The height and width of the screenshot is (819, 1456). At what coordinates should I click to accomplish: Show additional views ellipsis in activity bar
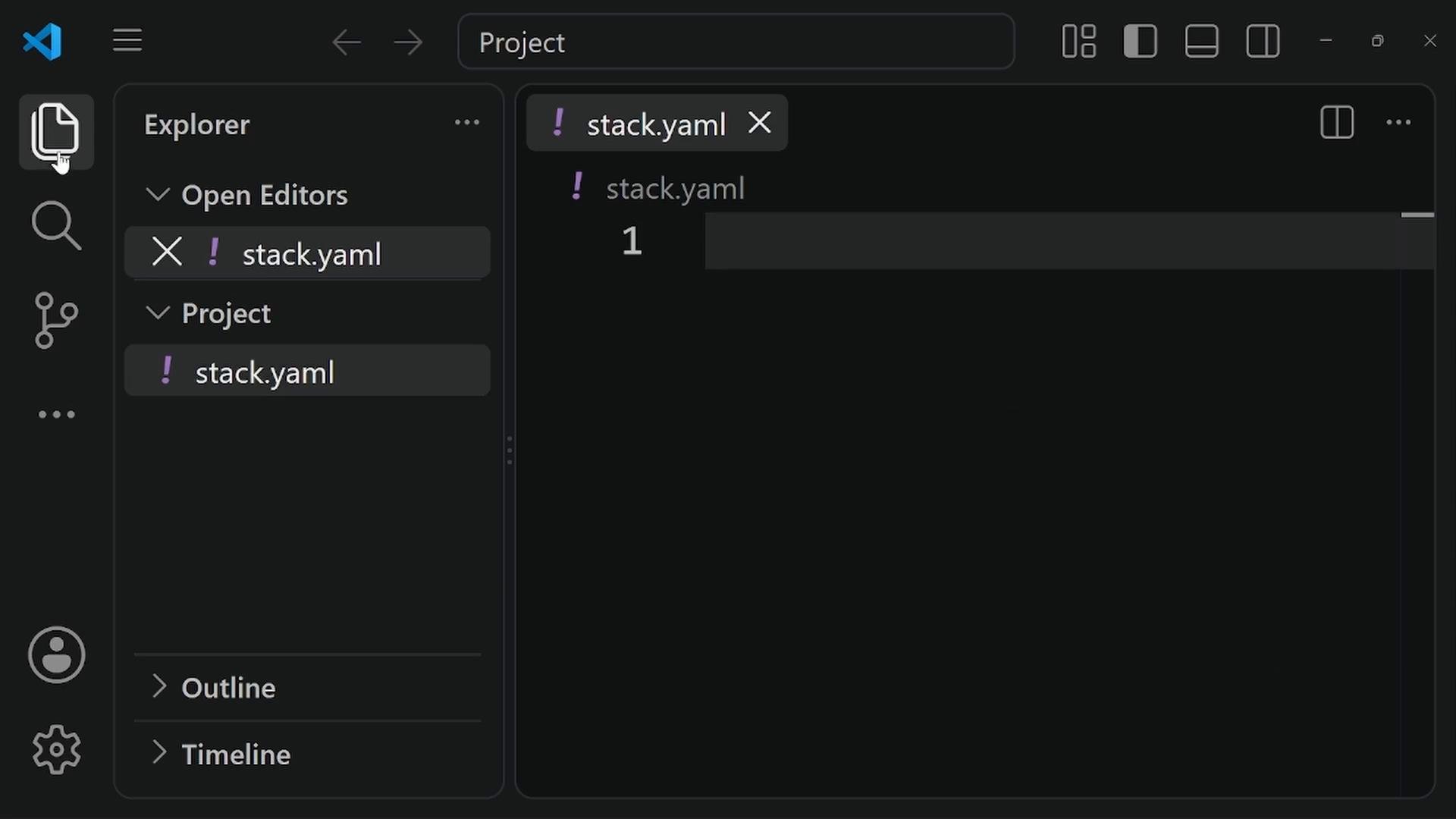[56, 414]
